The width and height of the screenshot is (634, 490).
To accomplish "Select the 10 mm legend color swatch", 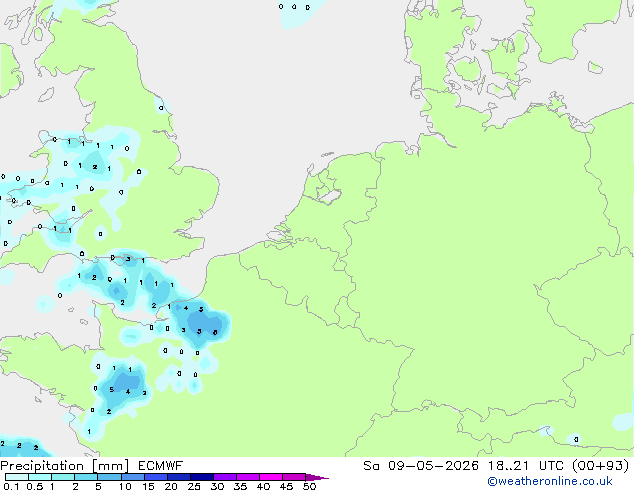I will tap(132, 477).
